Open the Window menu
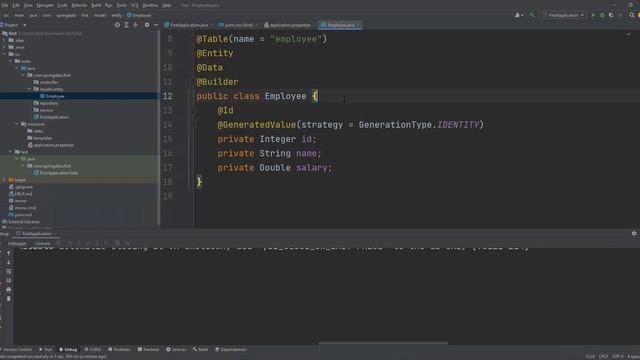This screenshot has height=360, width=640. coord(150,5)
